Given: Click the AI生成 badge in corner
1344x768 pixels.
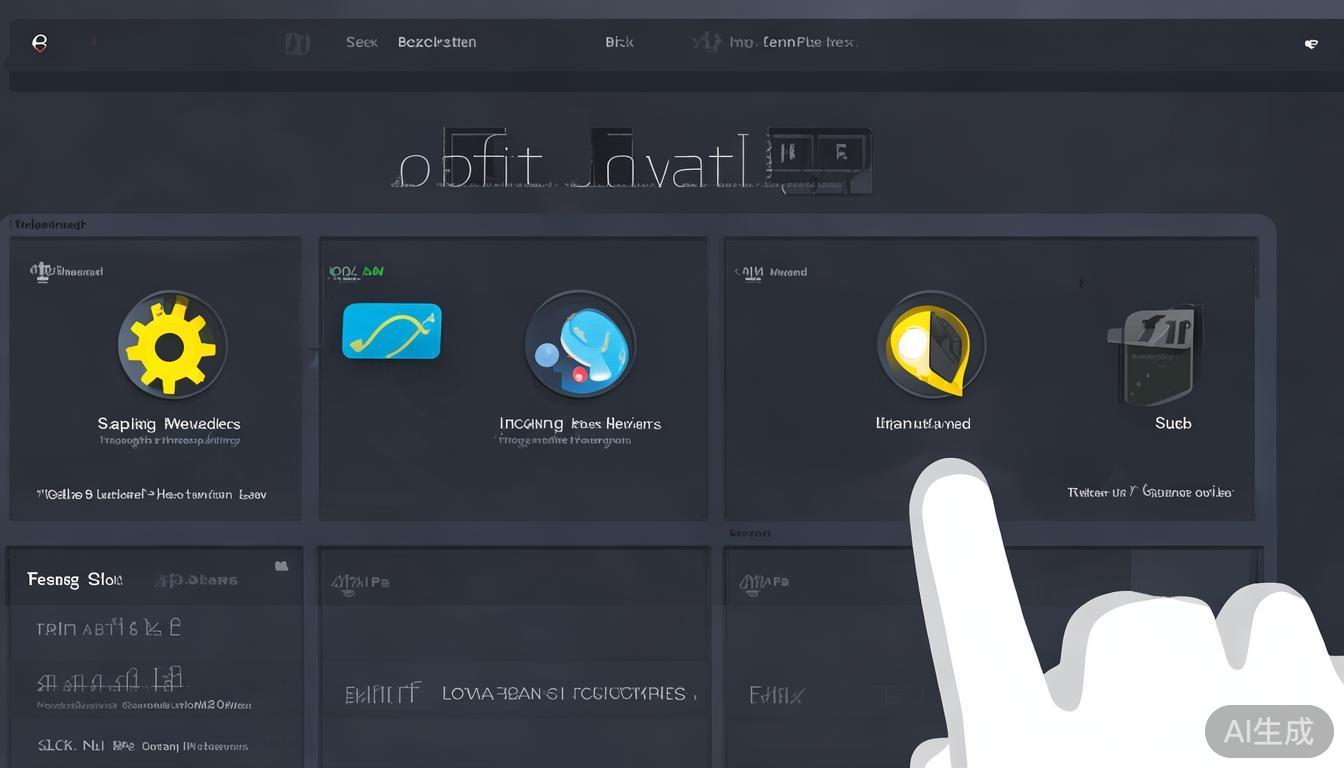Looking at the screenshot, I should [1268, 731].
